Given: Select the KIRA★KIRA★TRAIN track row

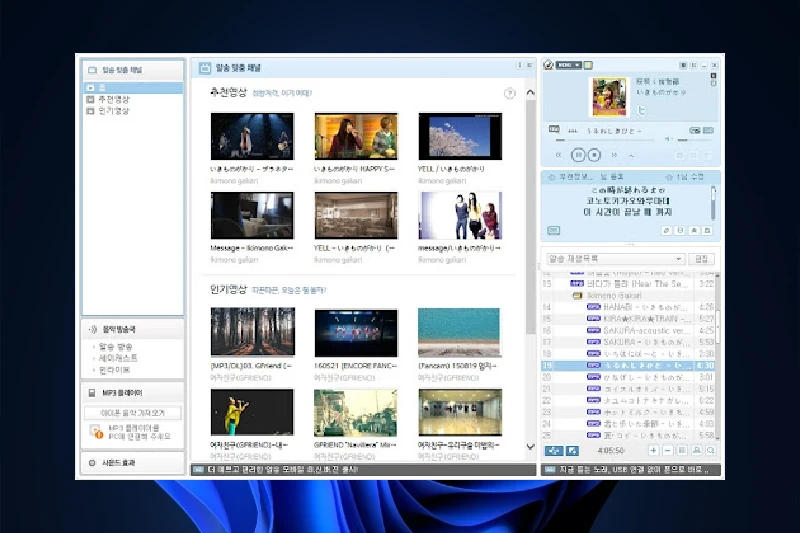Looking at the screenshot, I should [628, 319].
